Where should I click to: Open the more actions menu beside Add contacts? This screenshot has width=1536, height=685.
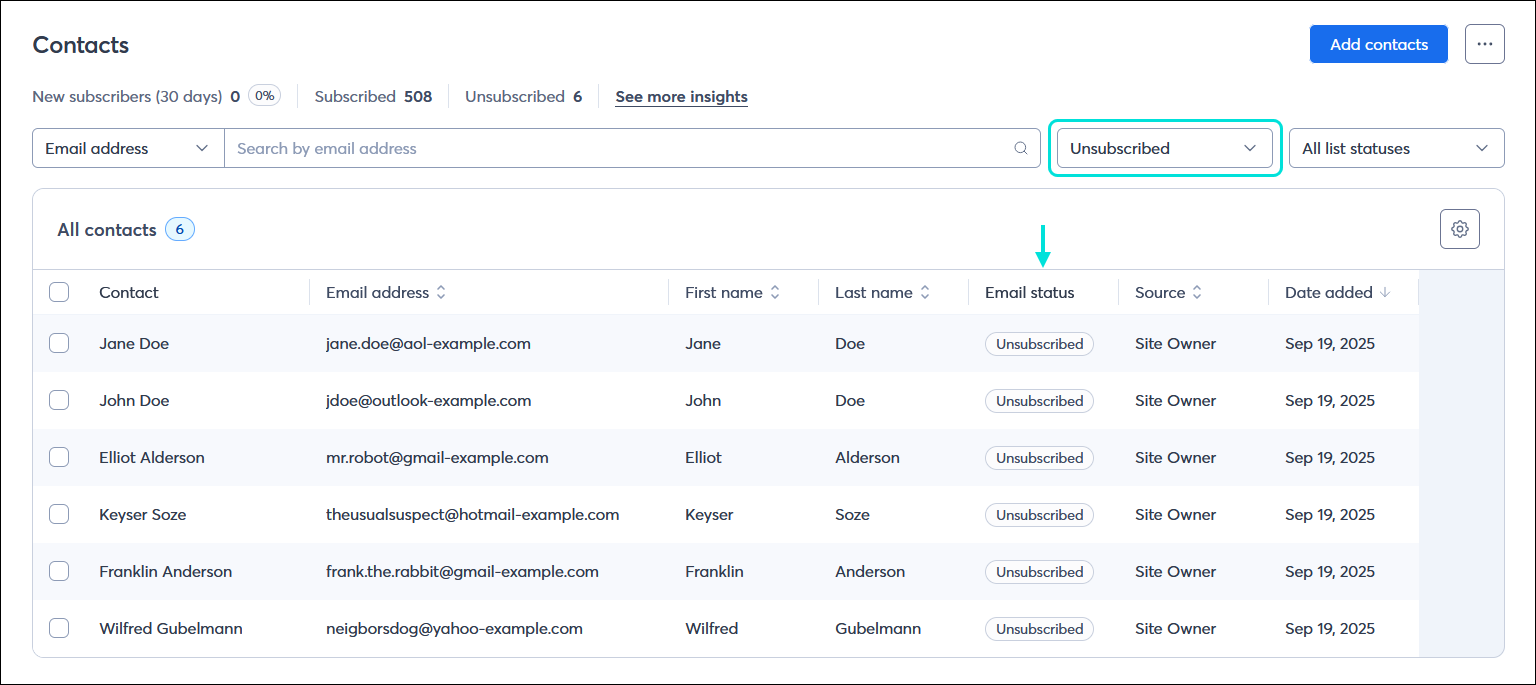pos(1485,44)
